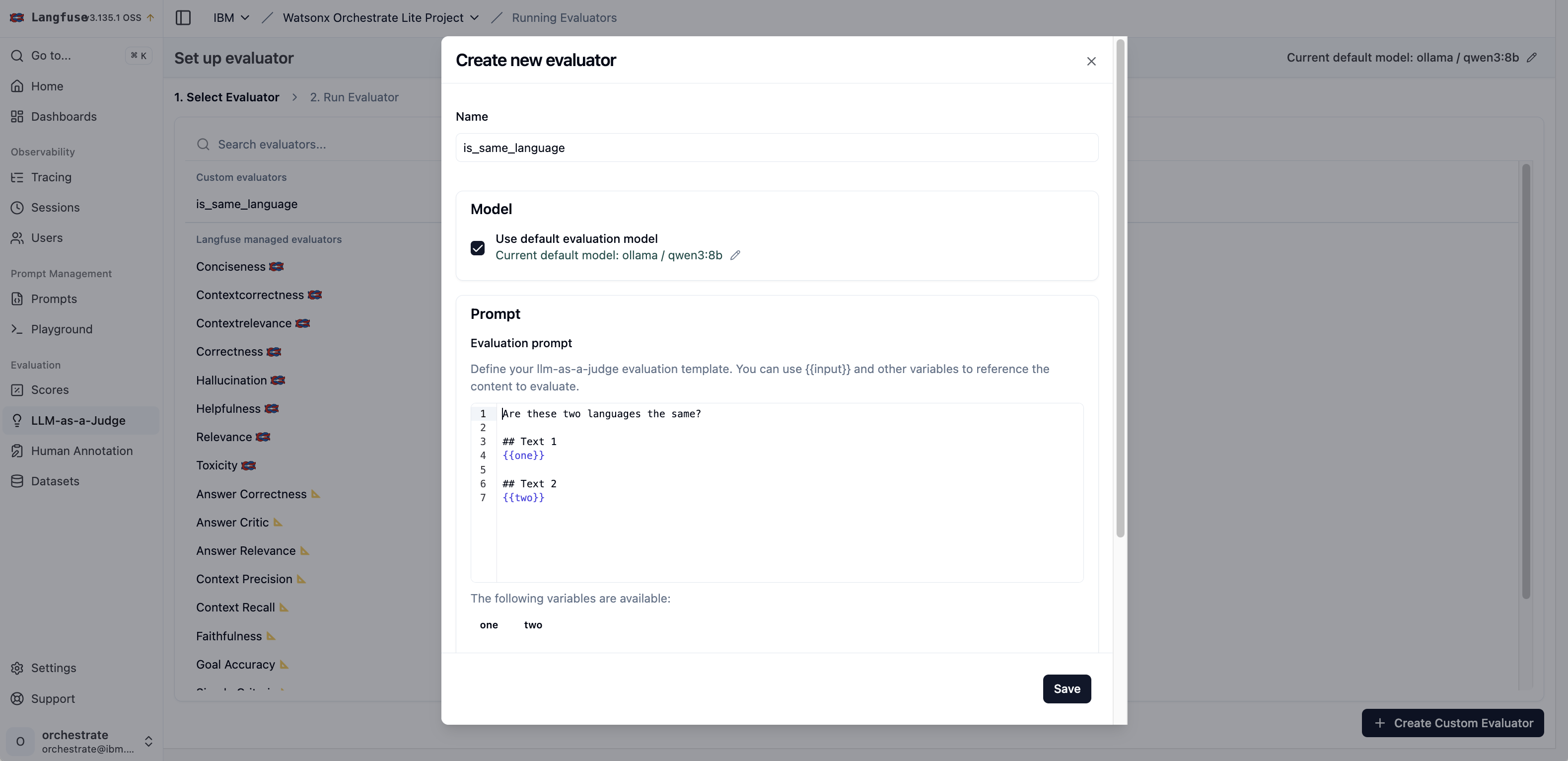The image size is (1568, 761).
Task: Open the Playground sidebar item
Action: click(62, 329)
